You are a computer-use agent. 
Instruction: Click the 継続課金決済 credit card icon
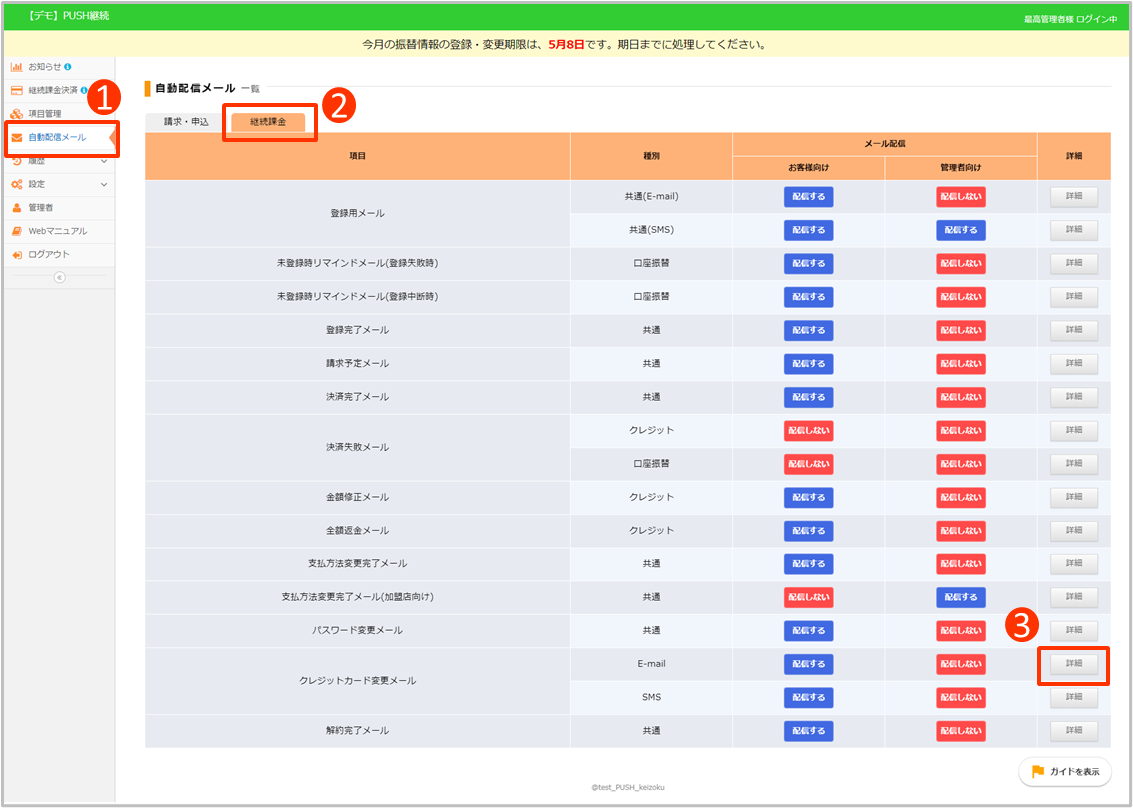pos(17,90)
